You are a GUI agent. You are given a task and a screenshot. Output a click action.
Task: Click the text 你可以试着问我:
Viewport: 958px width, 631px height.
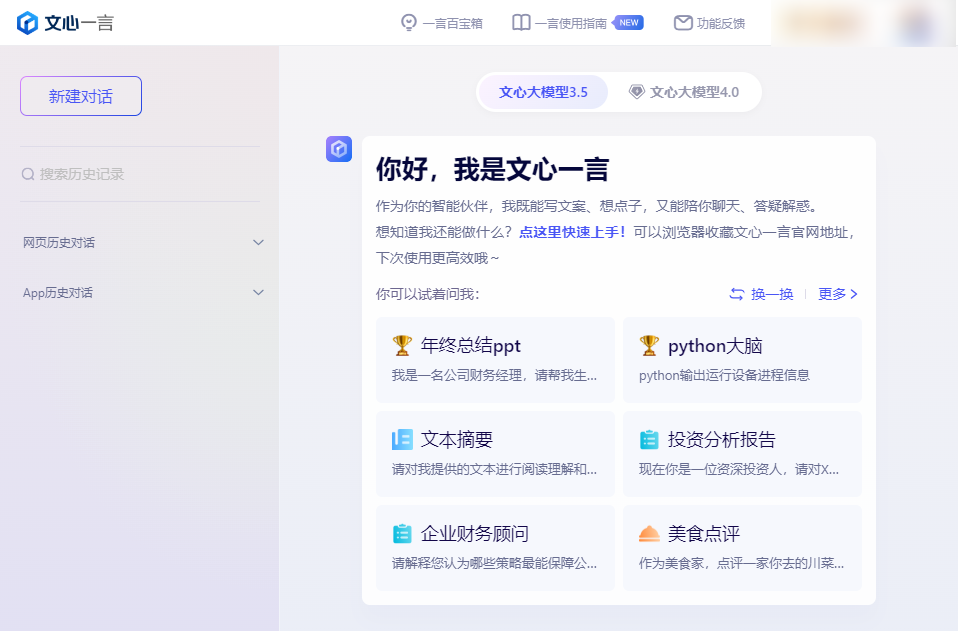(428, 294)
